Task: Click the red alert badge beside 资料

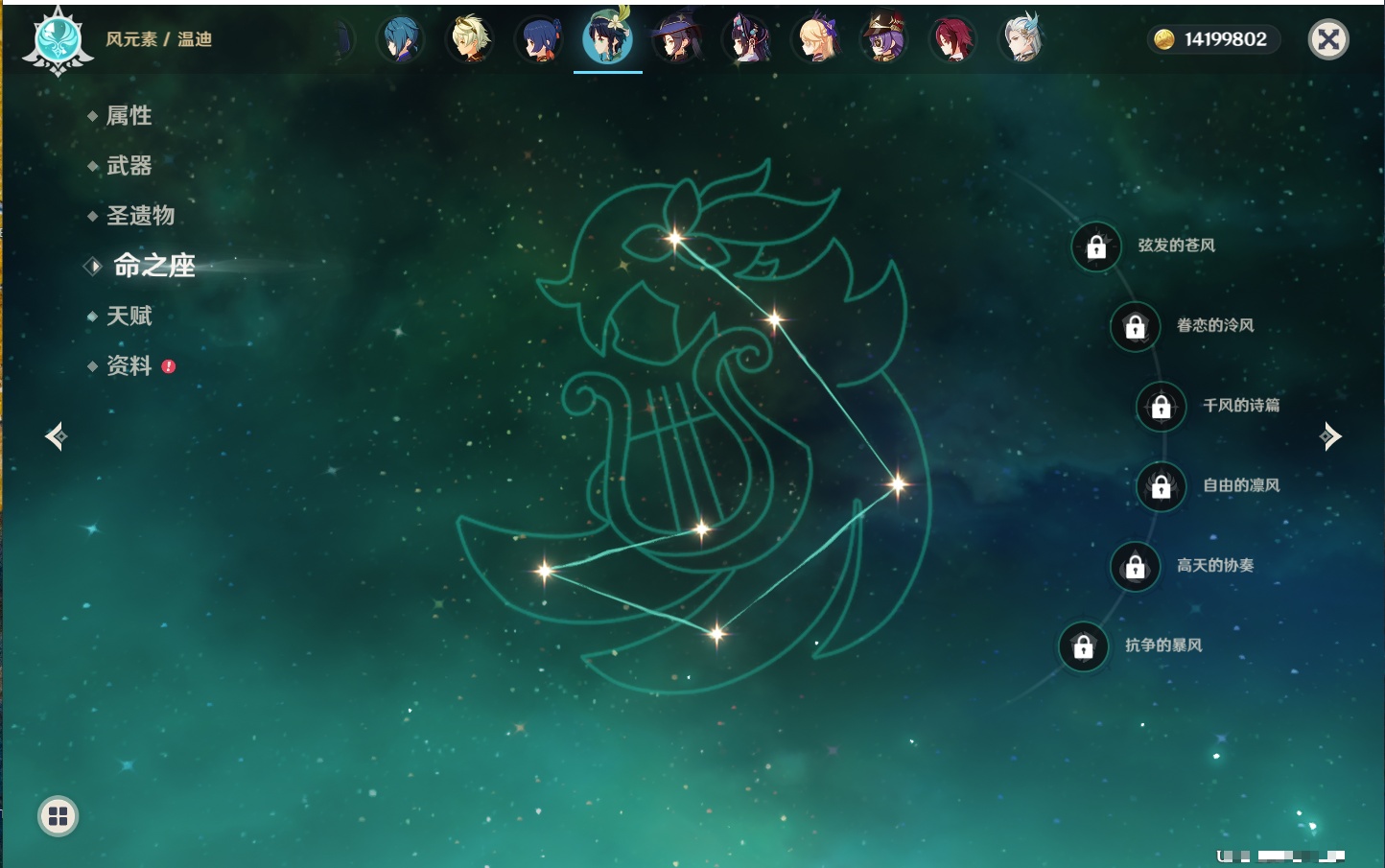Action: point(169,366)
